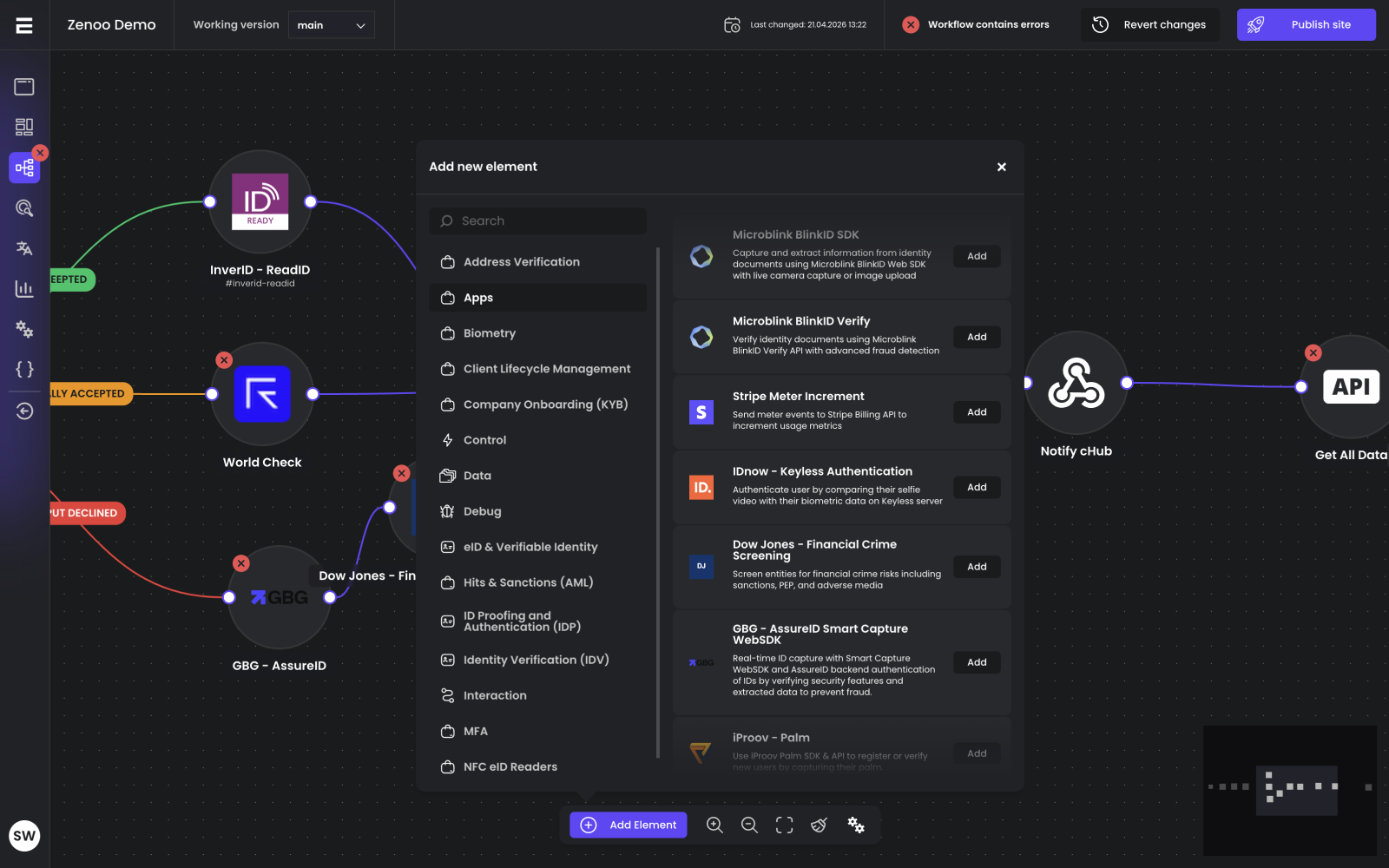Image resolution: width=1389 pixels, height=868 pixels.
Task: Select NFC eID Readers category
Action: tap(537, 766)
